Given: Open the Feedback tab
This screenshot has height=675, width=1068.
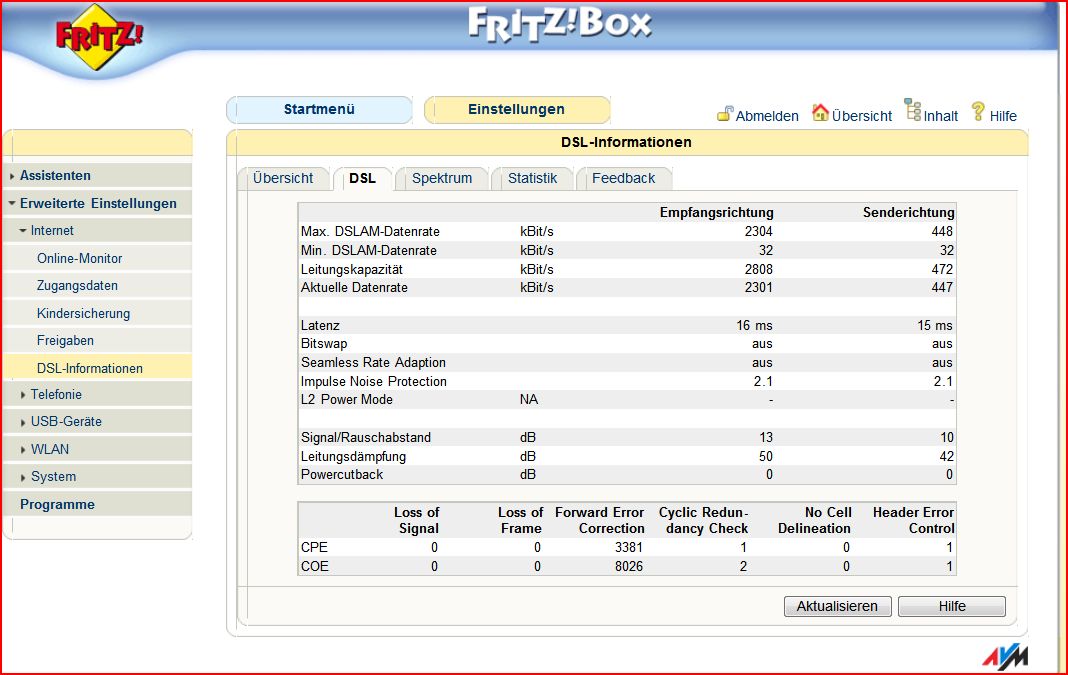Looking at the screenshot, I should click(623, 178).
